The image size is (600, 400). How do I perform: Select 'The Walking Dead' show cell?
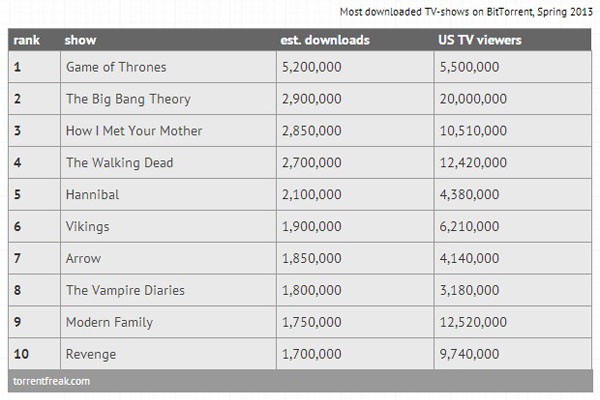point(119,163)
